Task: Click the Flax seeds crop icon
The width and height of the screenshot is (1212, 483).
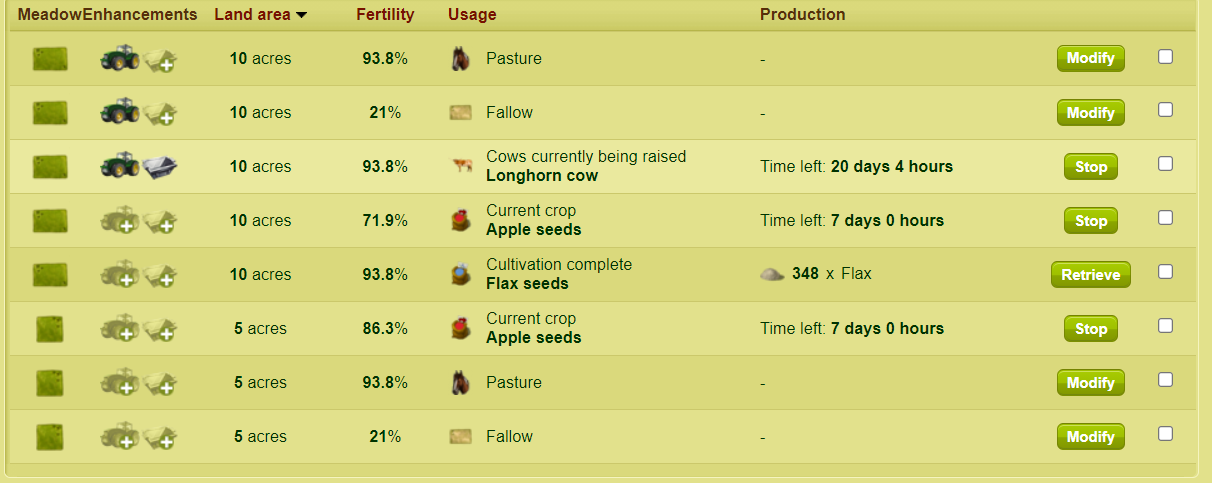Action: point(460,274)
